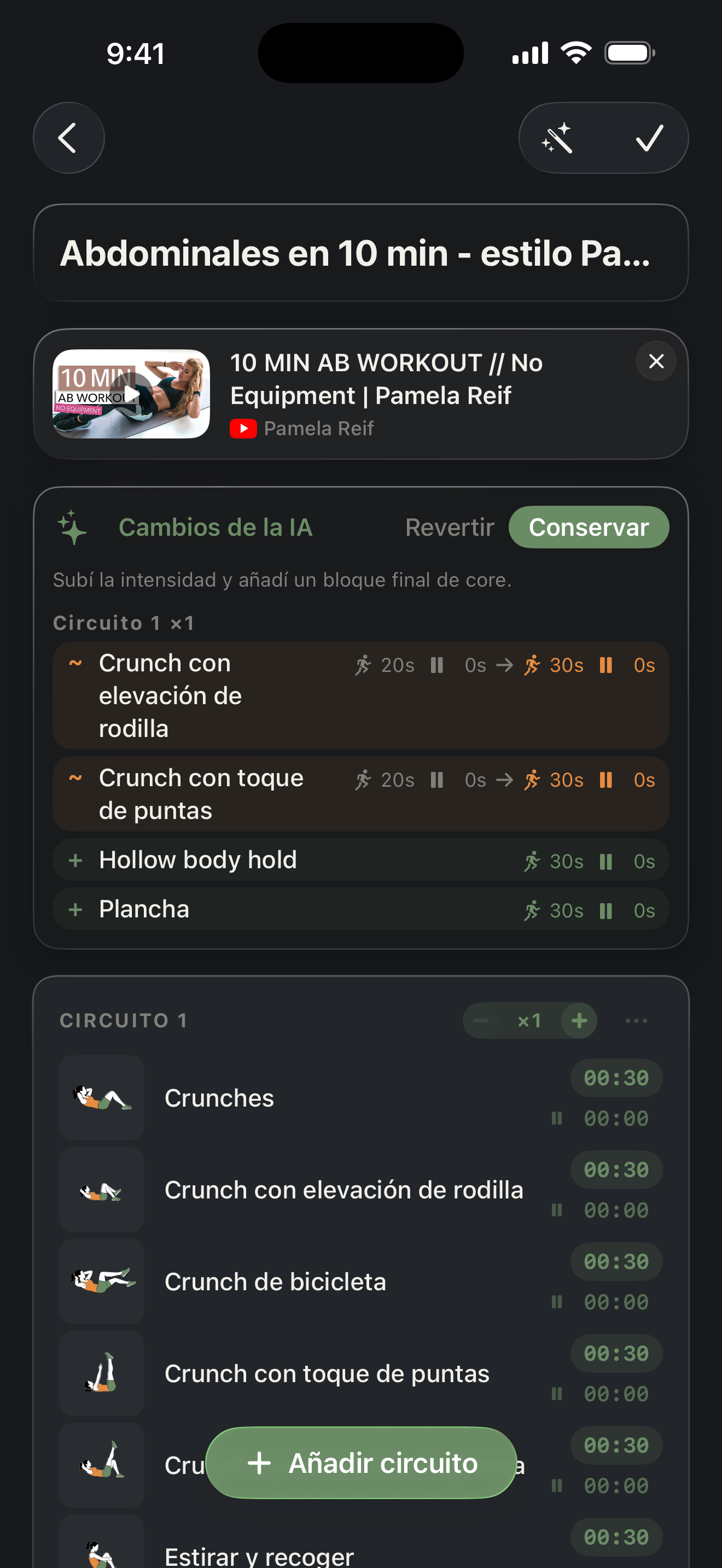Edit Crunch de bicicleta 00:00 rest time
Image resolution: width=722 pixels, height=1568 pixels.
pyautogui.click(x=616, y=1302)
